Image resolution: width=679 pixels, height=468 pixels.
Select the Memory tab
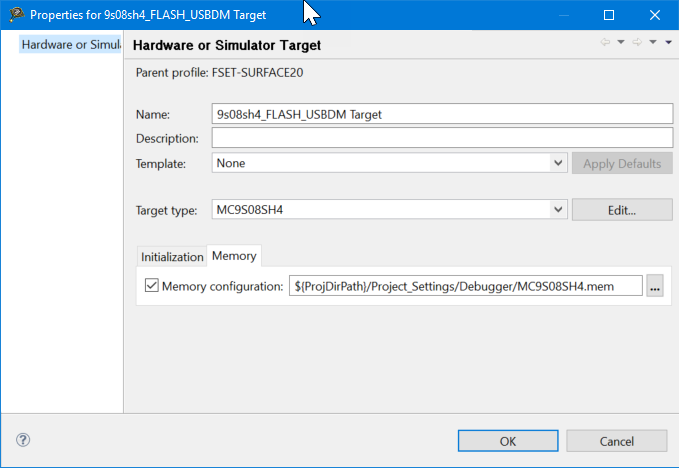(x=234, y=256)
